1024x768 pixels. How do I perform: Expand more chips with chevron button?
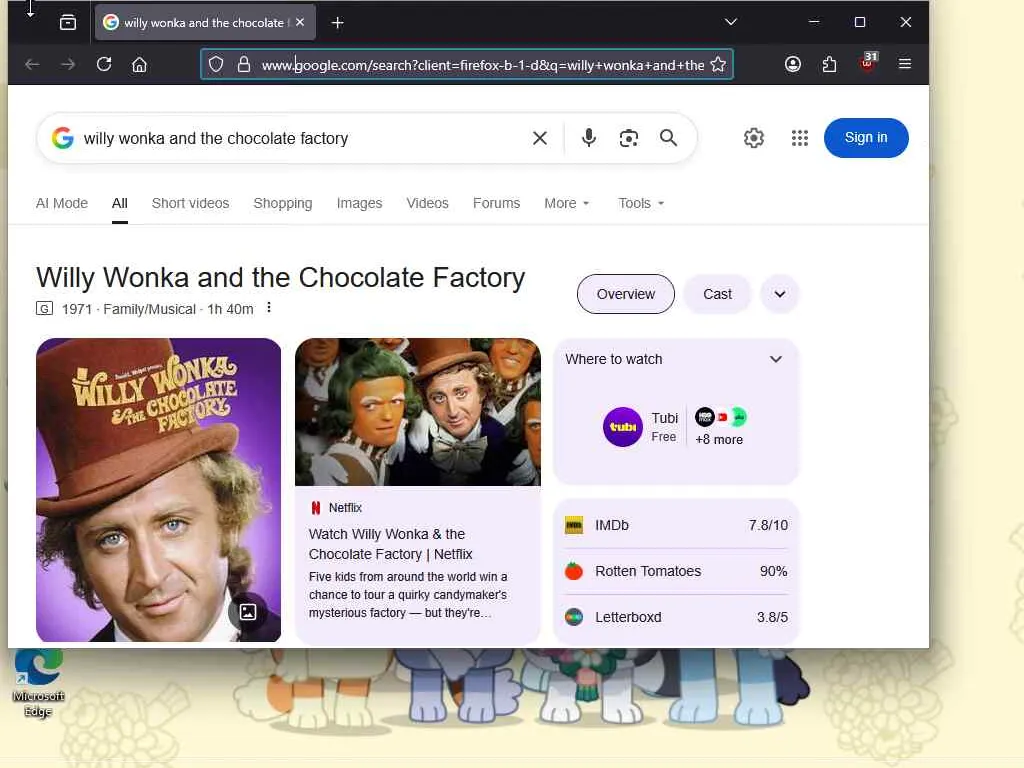(x=780, y=294)
